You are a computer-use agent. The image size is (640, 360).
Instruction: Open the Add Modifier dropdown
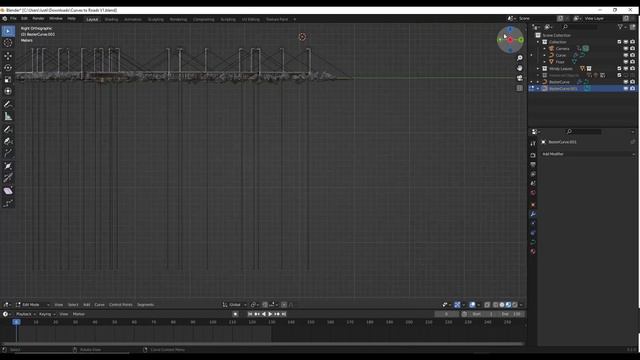click(588, 154)
